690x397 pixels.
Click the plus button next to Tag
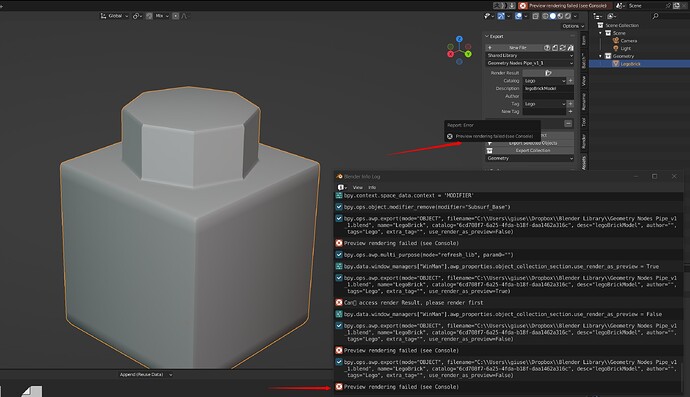click(570, 104)
